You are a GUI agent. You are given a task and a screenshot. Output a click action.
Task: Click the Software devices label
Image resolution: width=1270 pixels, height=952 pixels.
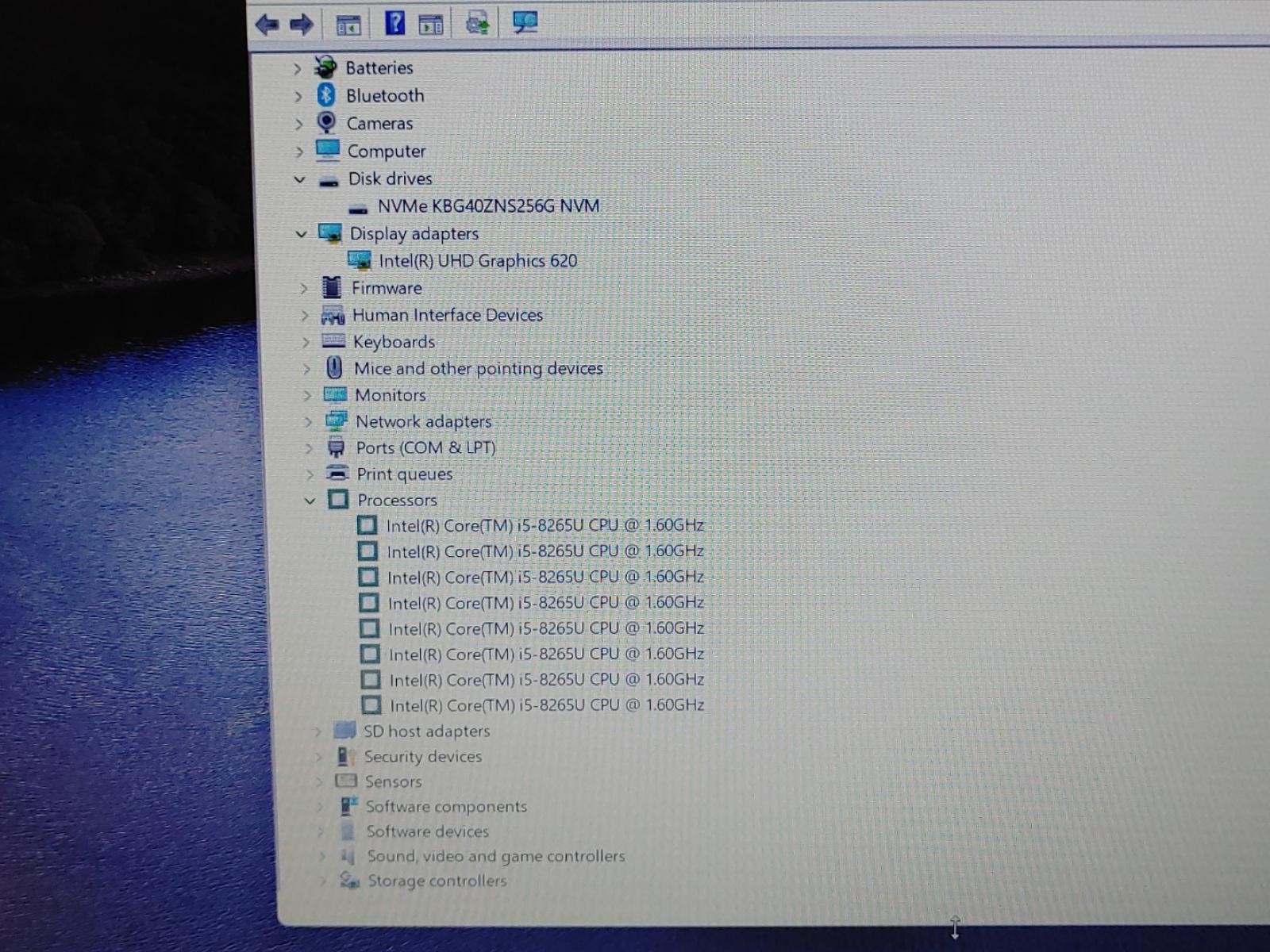(427, 831)
